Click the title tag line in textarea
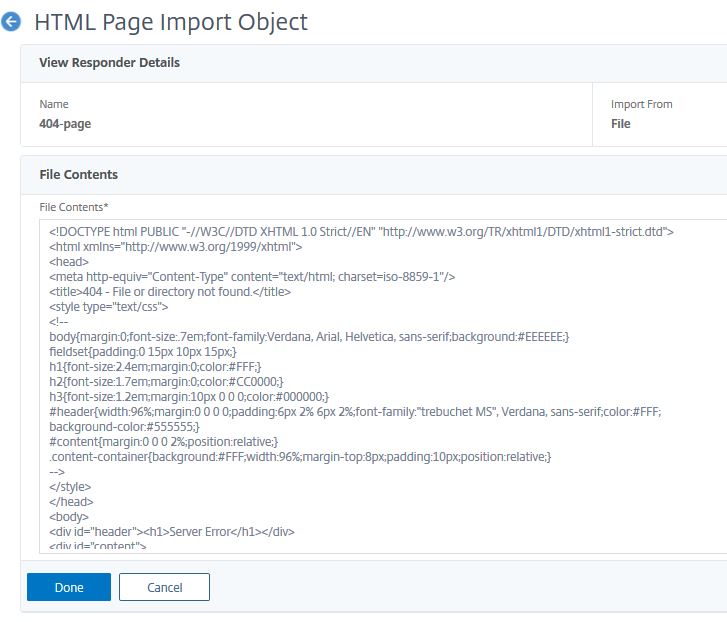 (170, 292)
